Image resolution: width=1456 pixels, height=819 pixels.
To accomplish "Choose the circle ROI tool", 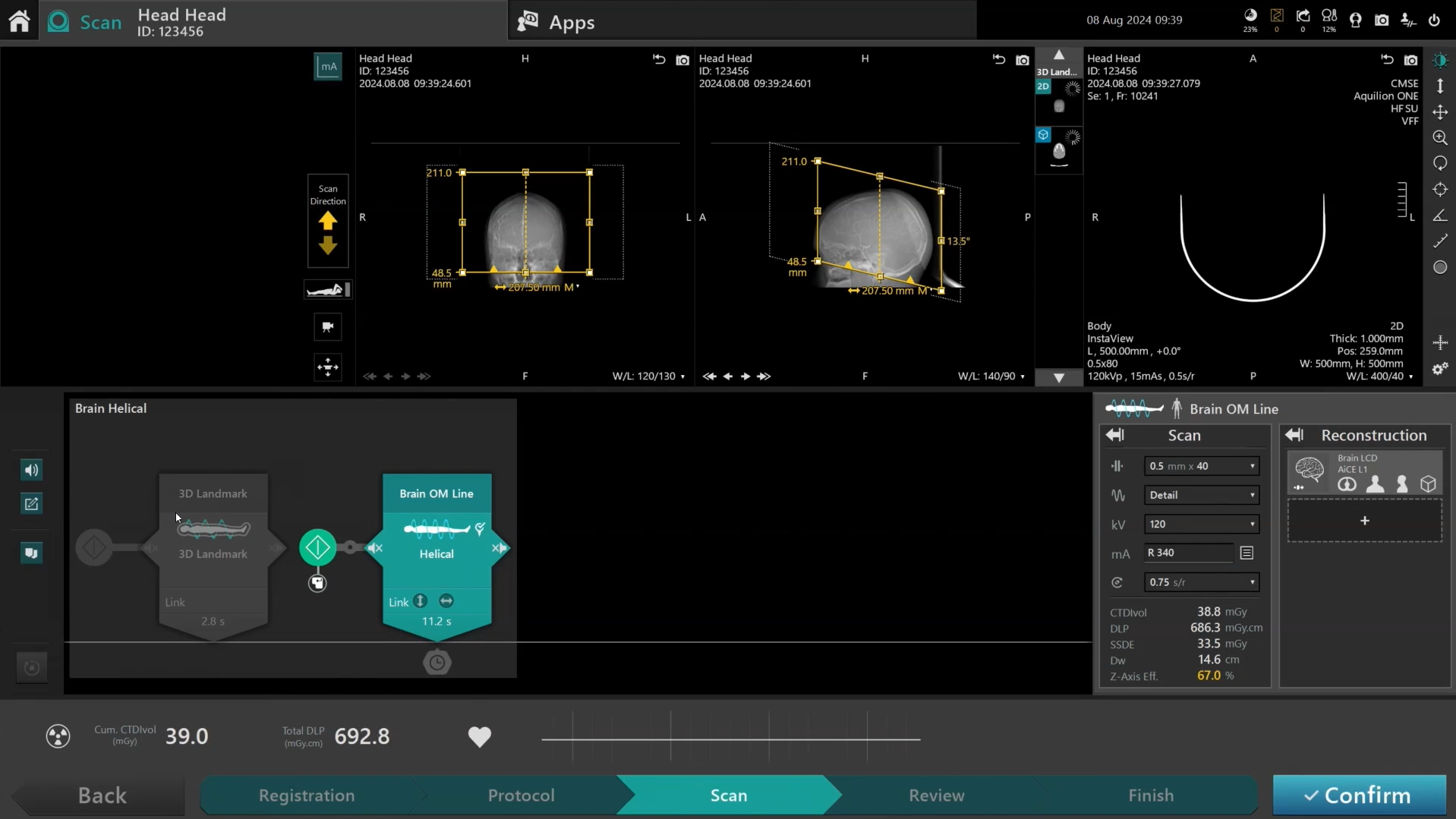I will point(1439,267).
